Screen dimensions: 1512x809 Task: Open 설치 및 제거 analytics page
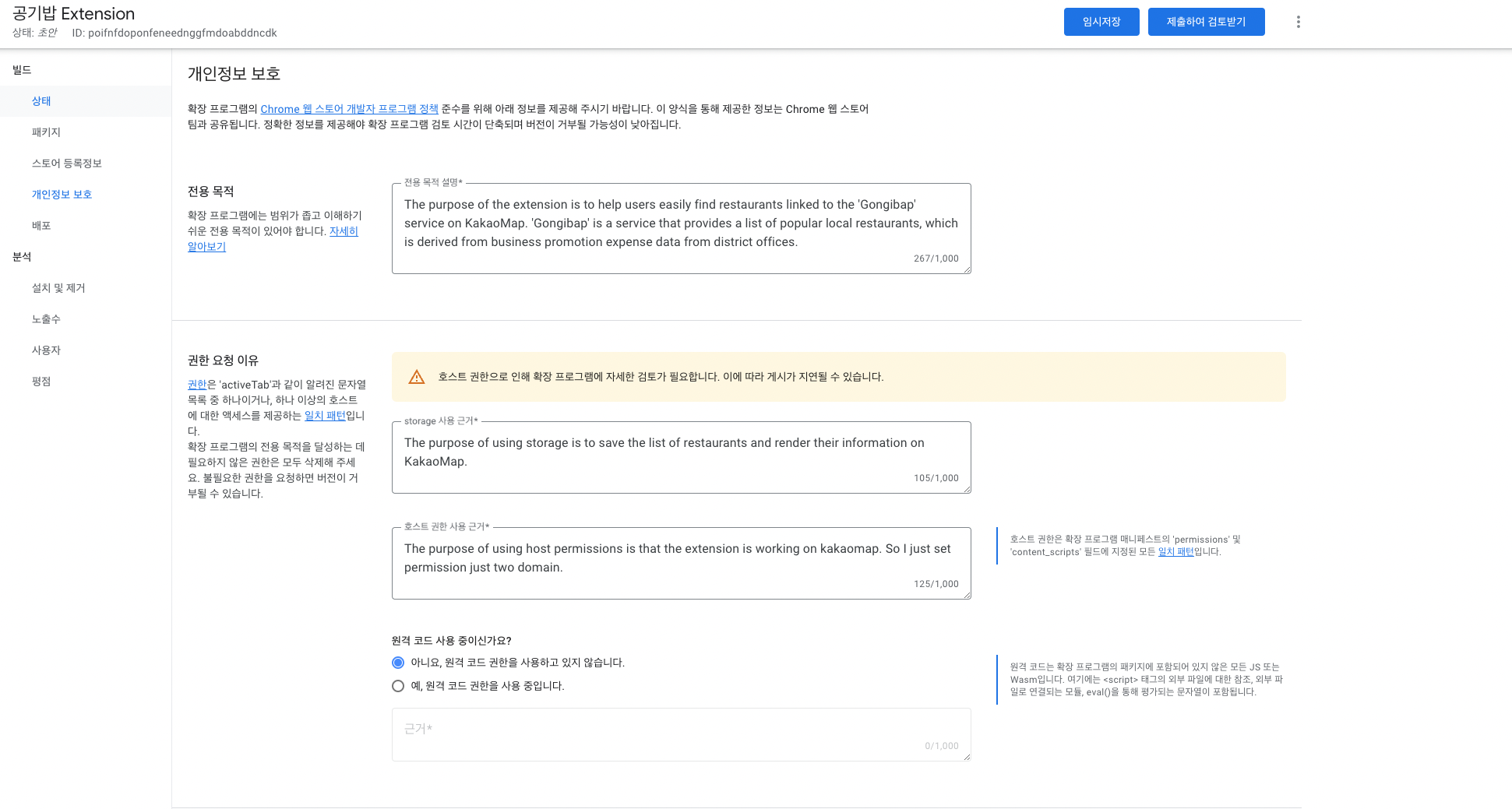tap(58, 288)
